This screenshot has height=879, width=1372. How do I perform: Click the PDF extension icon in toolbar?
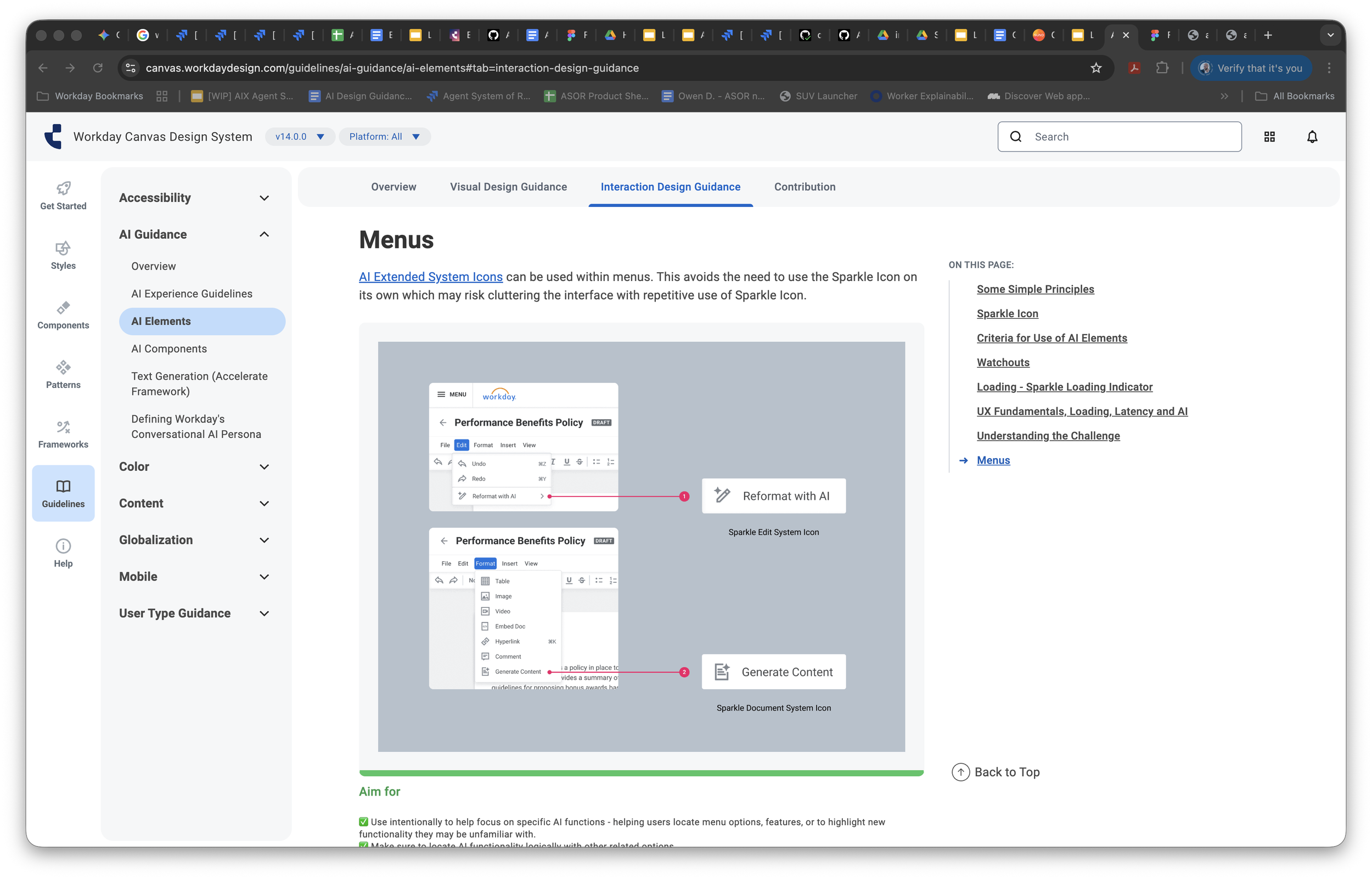click(1134, 68)
